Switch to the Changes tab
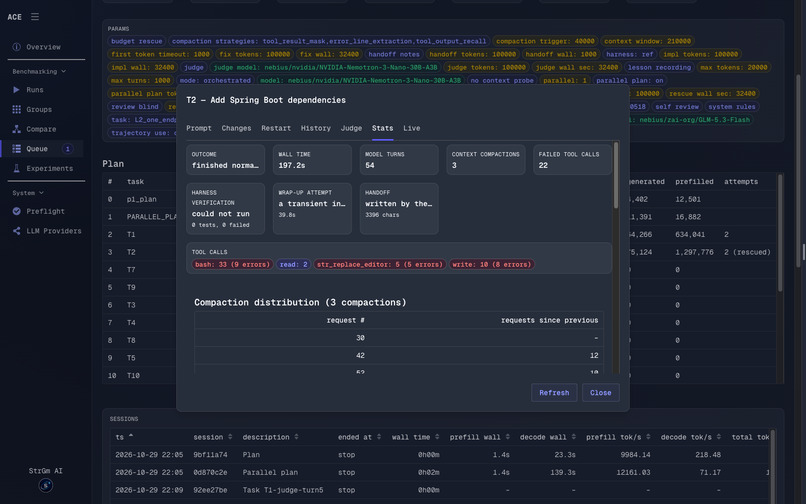 tap(236, 128)
